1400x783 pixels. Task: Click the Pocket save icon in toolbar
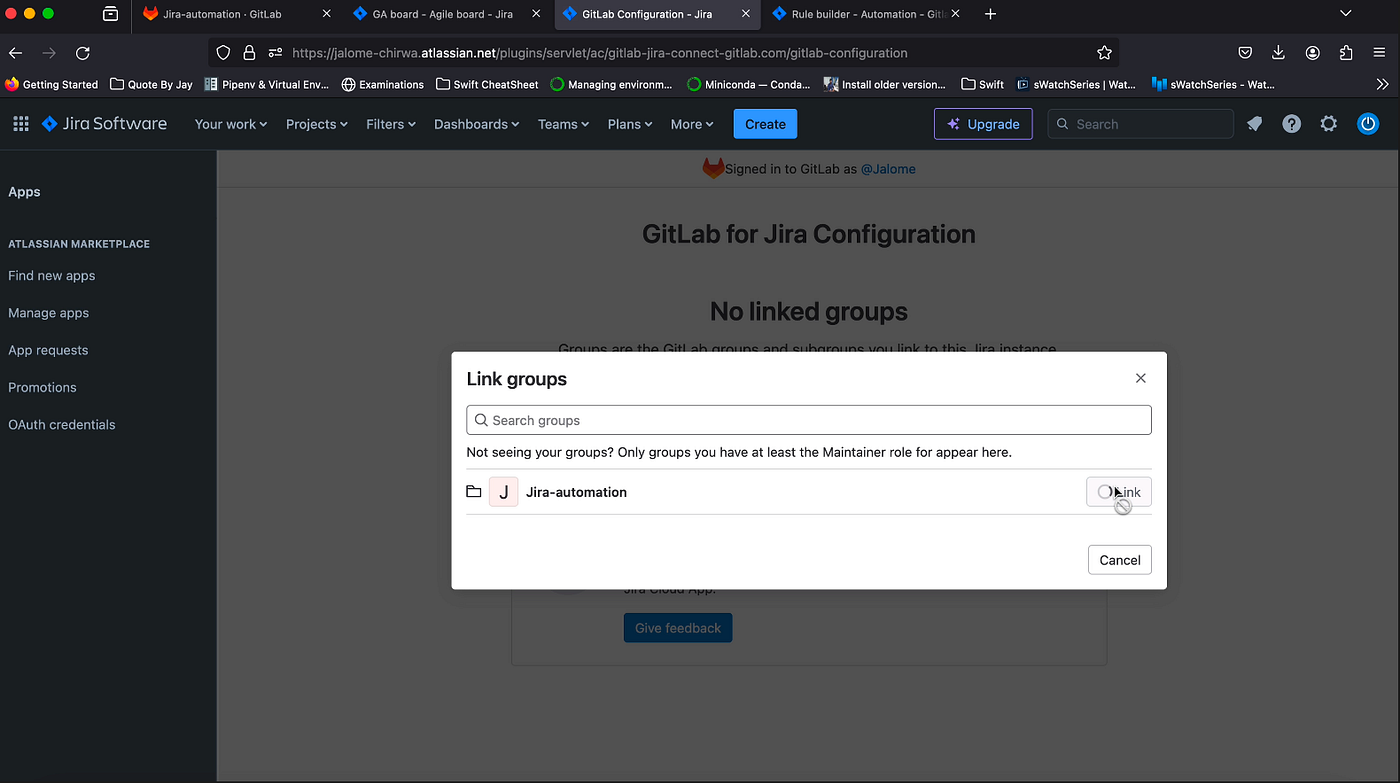[1245, 53]
